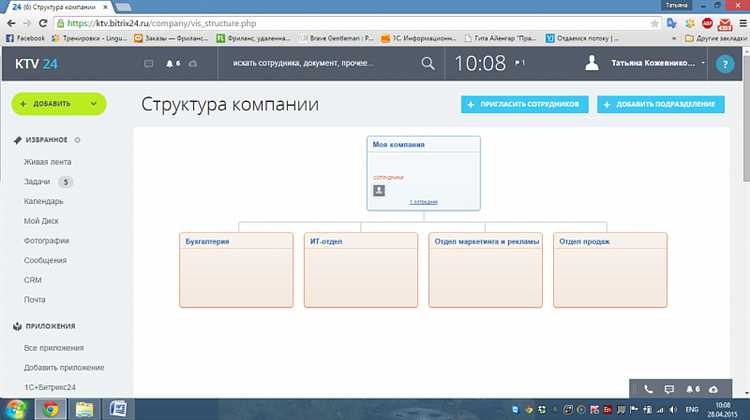Expand the user name dropdown arrow

point(703,63)
